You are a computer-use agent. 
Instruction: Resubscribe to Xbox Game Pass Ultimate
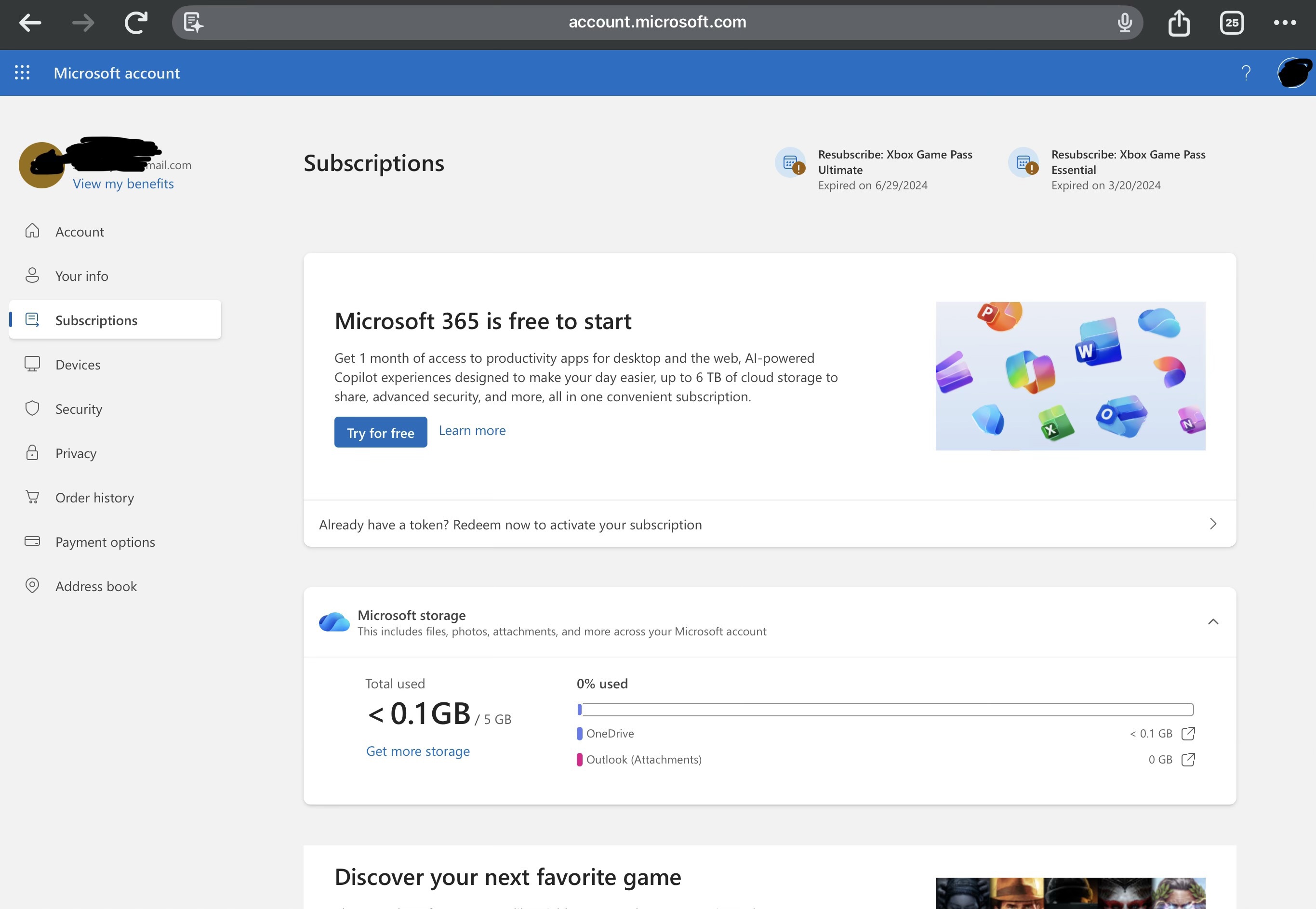click(895, 162)
